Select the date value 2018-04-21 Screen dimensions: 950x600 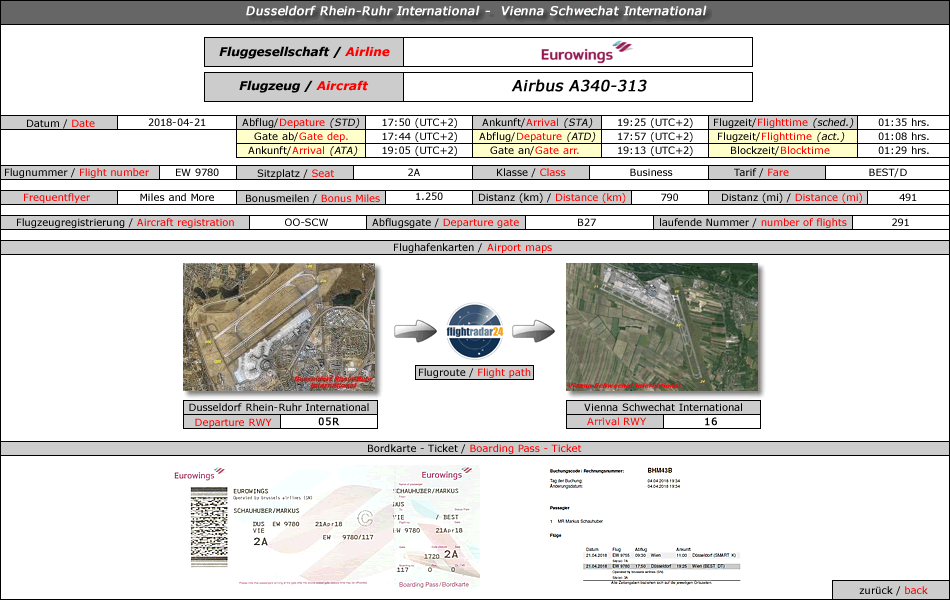pos(177,122)
